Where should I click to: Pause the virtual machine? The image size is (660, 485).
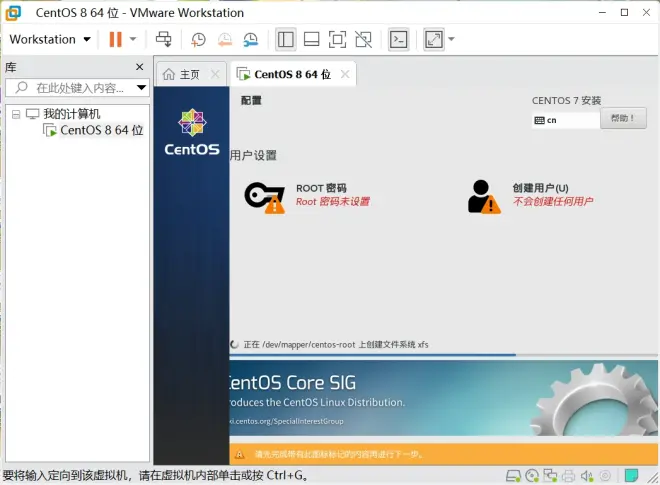click(x=115, y=39)
